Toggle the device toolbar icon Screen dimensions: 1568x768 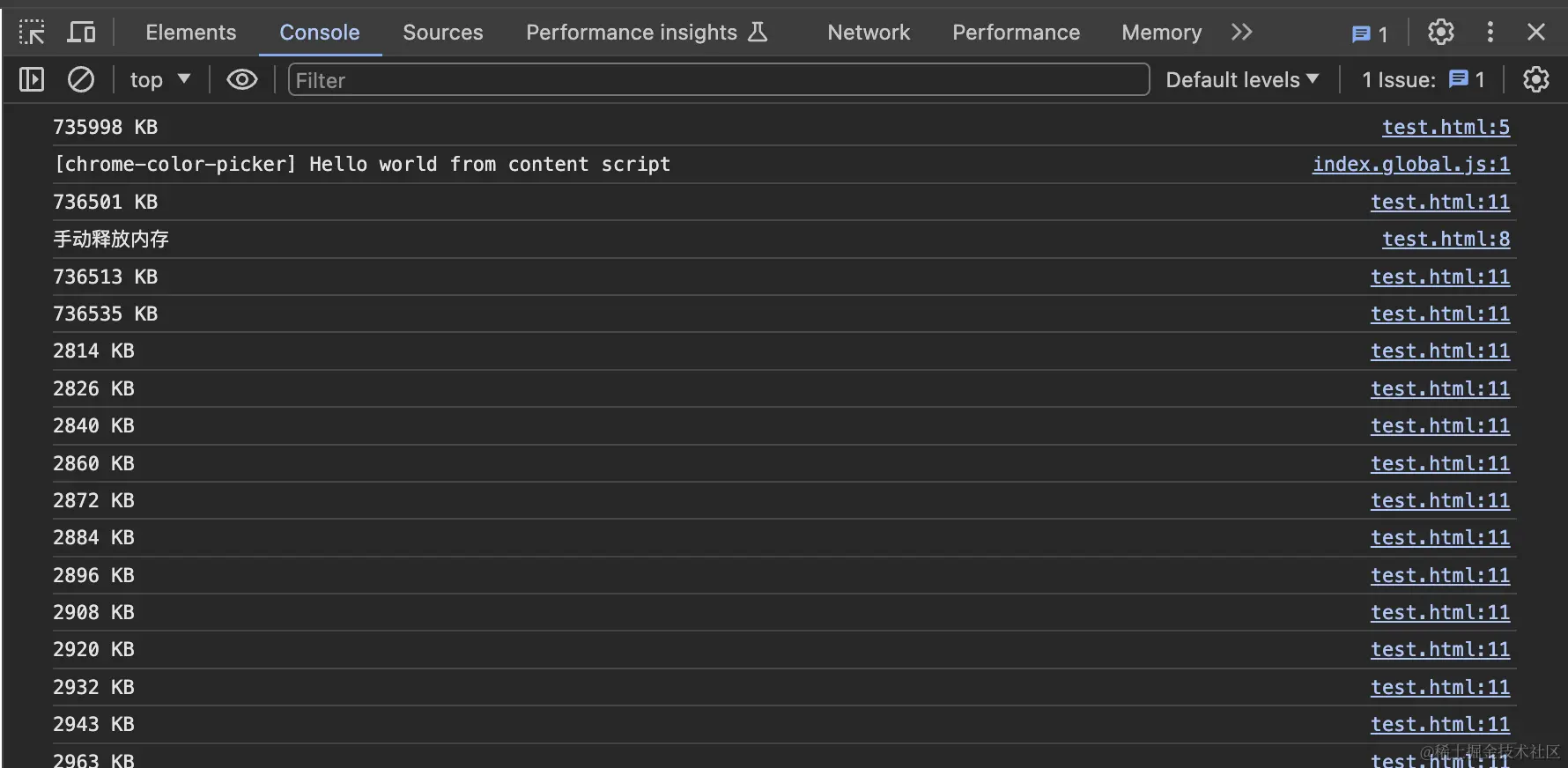tap(82, 33)
